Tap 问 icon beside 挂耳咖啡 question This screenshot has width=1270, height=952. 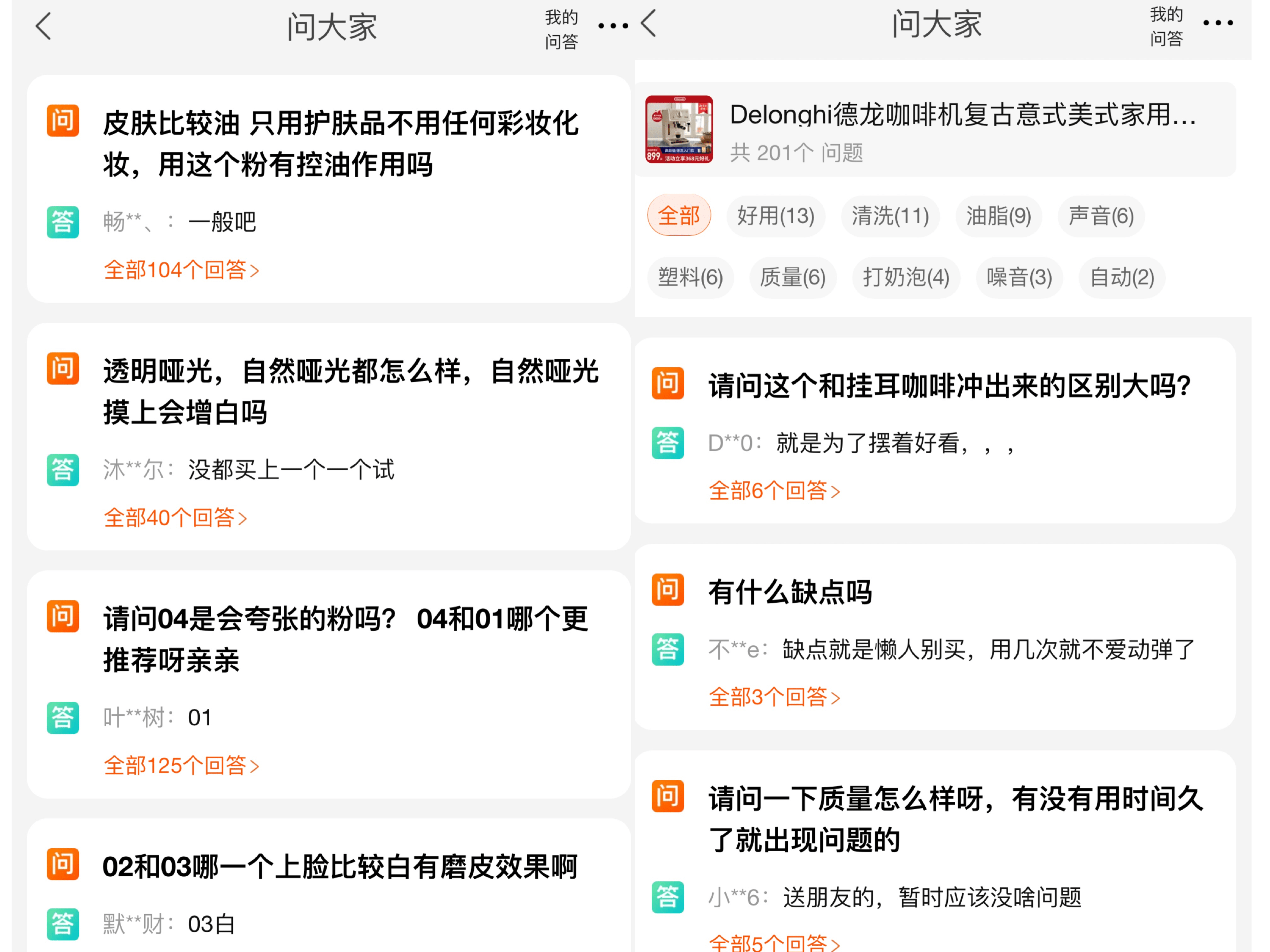point(668,383)
